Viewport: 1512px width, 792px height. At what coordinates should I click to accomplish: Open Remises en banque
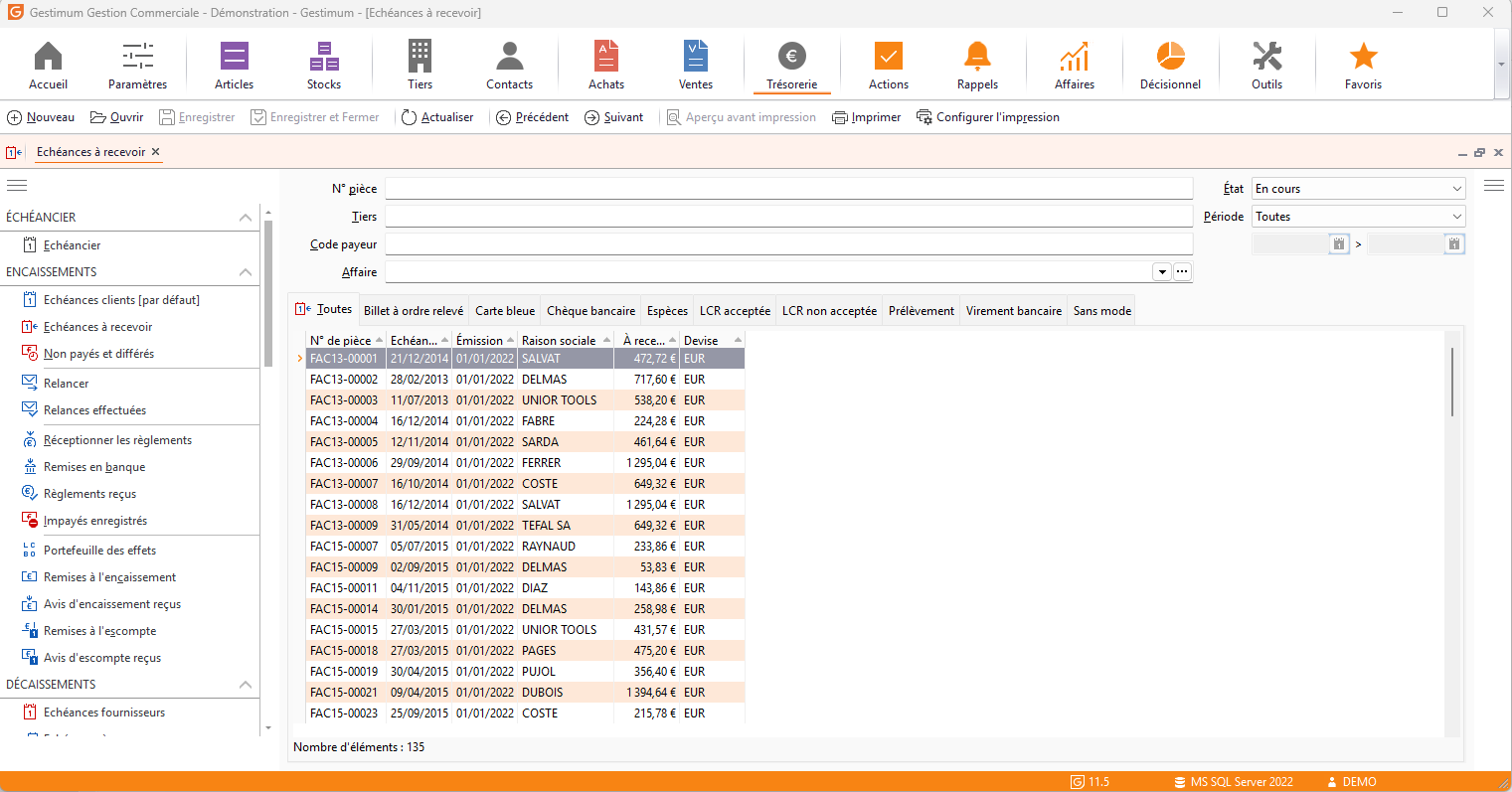[94, 467]
